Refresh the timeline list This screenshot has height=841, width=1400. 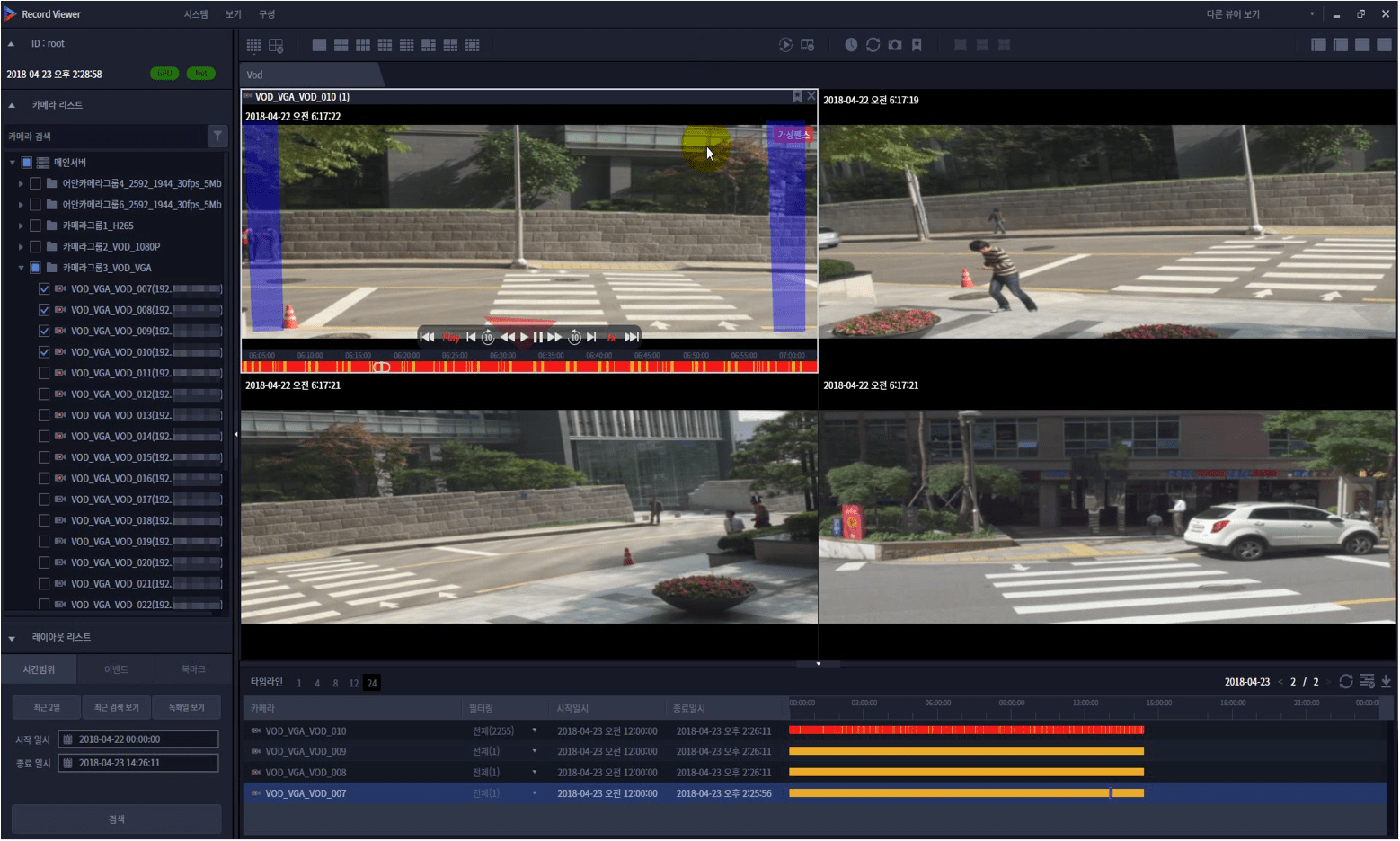click(1346, 681)
